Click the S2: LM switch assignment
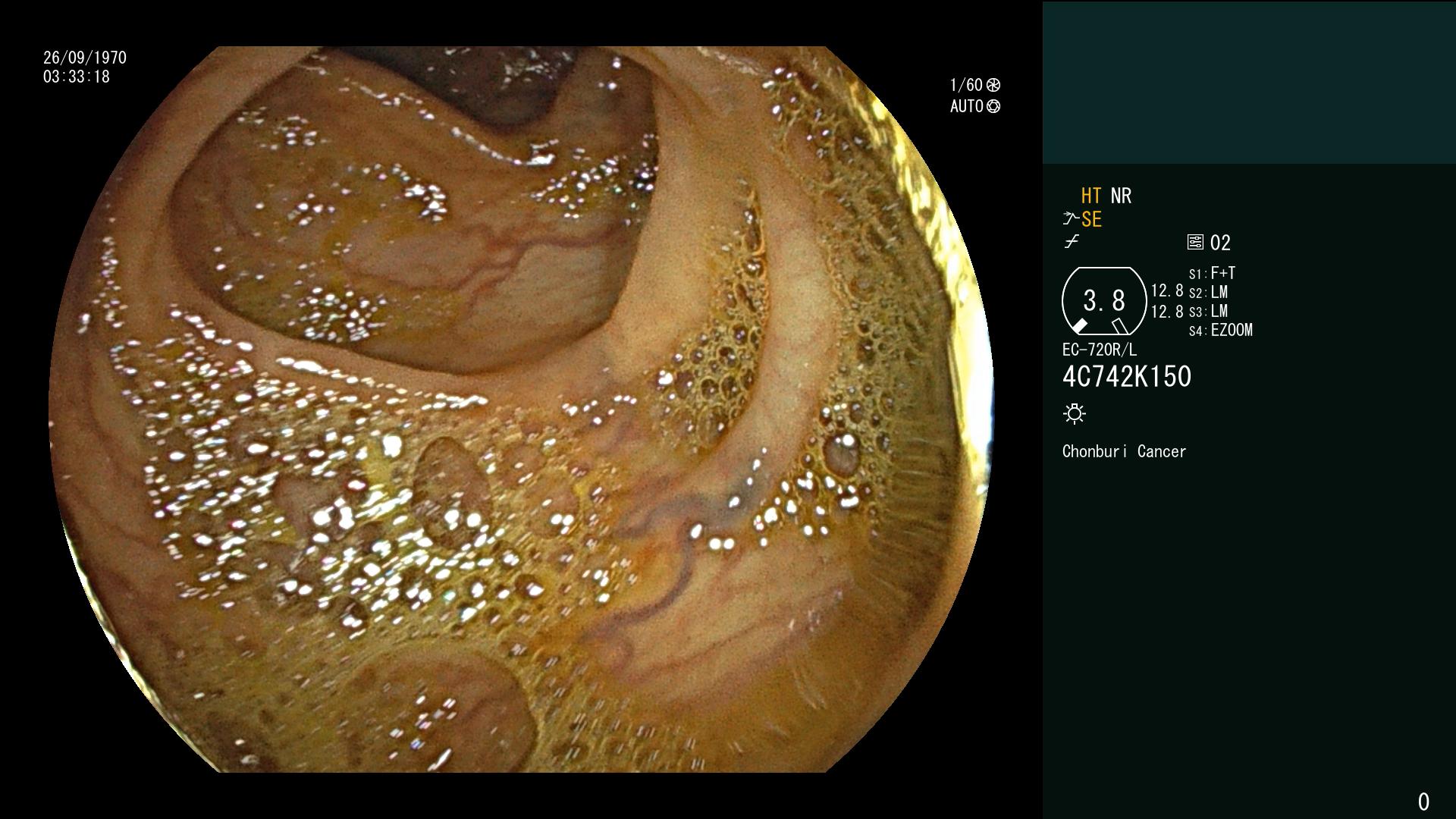1456x819 pixels. (1208, 292)
